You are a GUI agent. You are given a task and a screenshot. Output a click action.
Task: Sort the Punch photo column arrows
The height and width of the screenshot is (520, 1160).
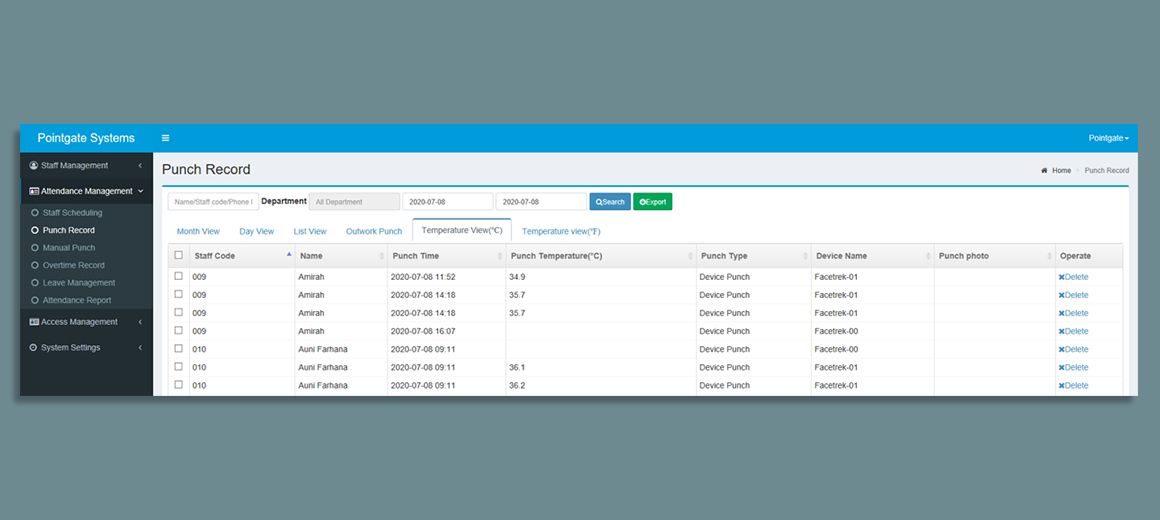coord(1050,256)
